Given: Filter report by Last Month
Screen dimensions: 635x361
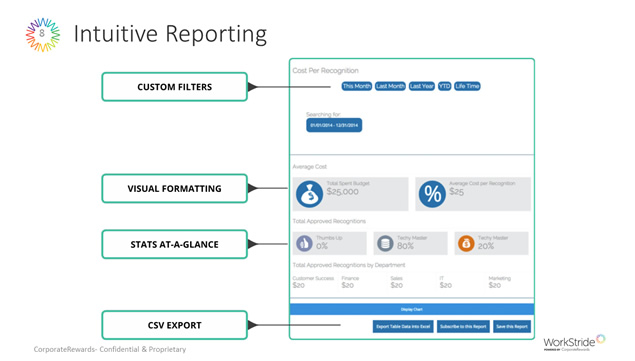Looking at the screenshot, I should click(x=390, y=86).
